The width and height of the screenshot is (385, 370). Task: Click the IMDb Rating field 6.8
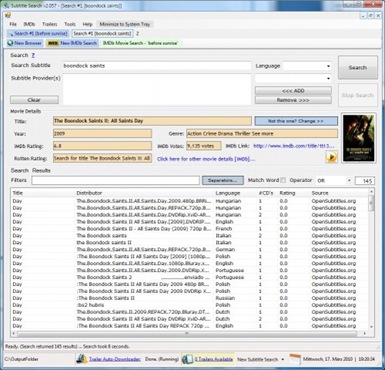[x=102, y=146]
